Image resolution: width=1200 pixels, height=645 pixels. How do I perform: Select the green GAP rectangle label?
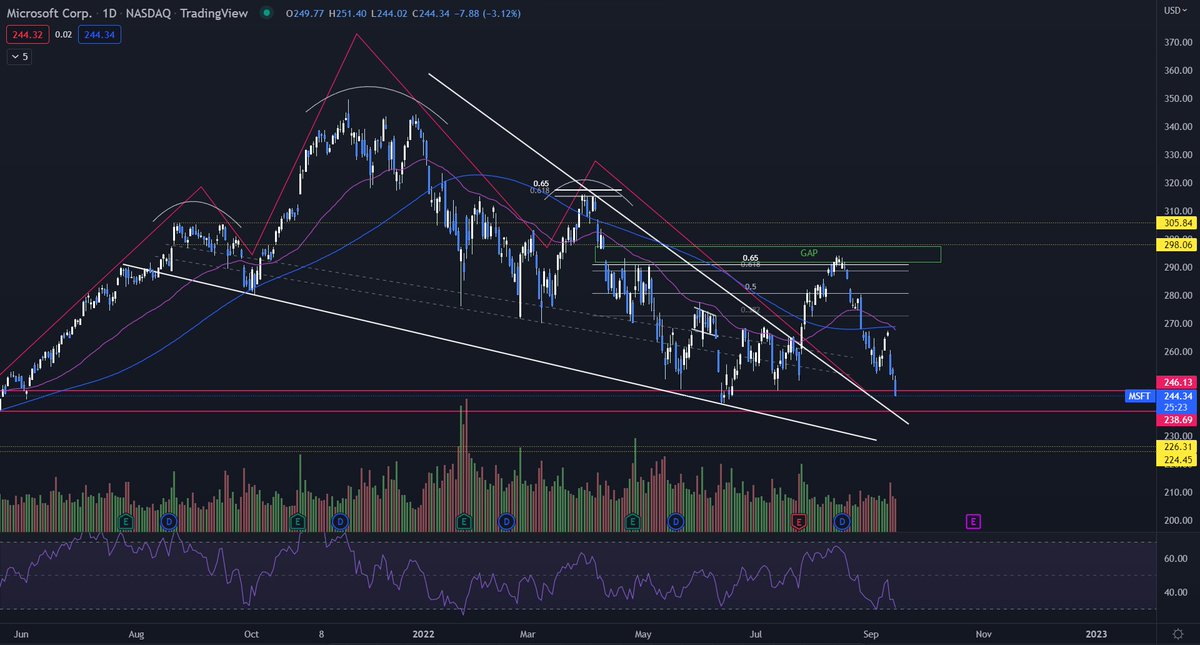click(x=808, y=254)
